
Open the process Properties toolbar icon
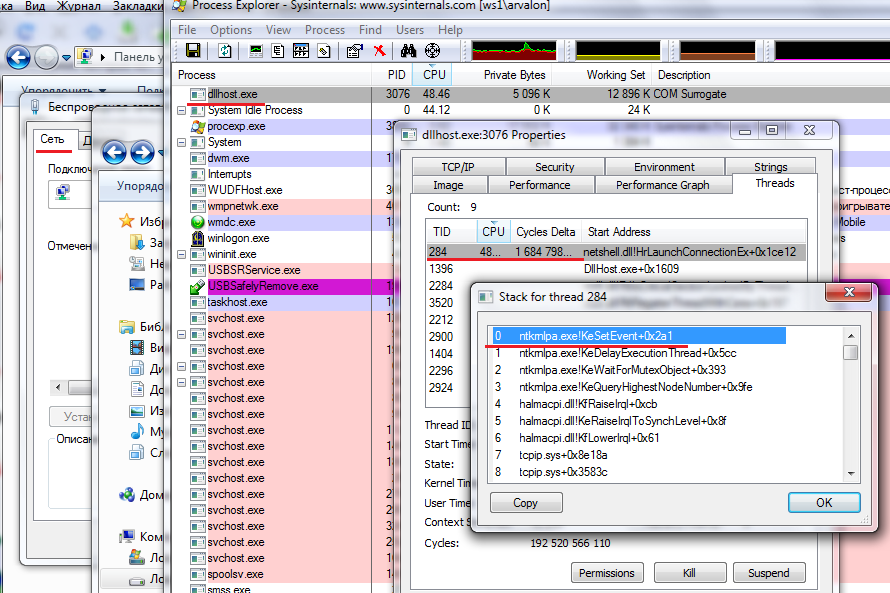coord(355,51)
